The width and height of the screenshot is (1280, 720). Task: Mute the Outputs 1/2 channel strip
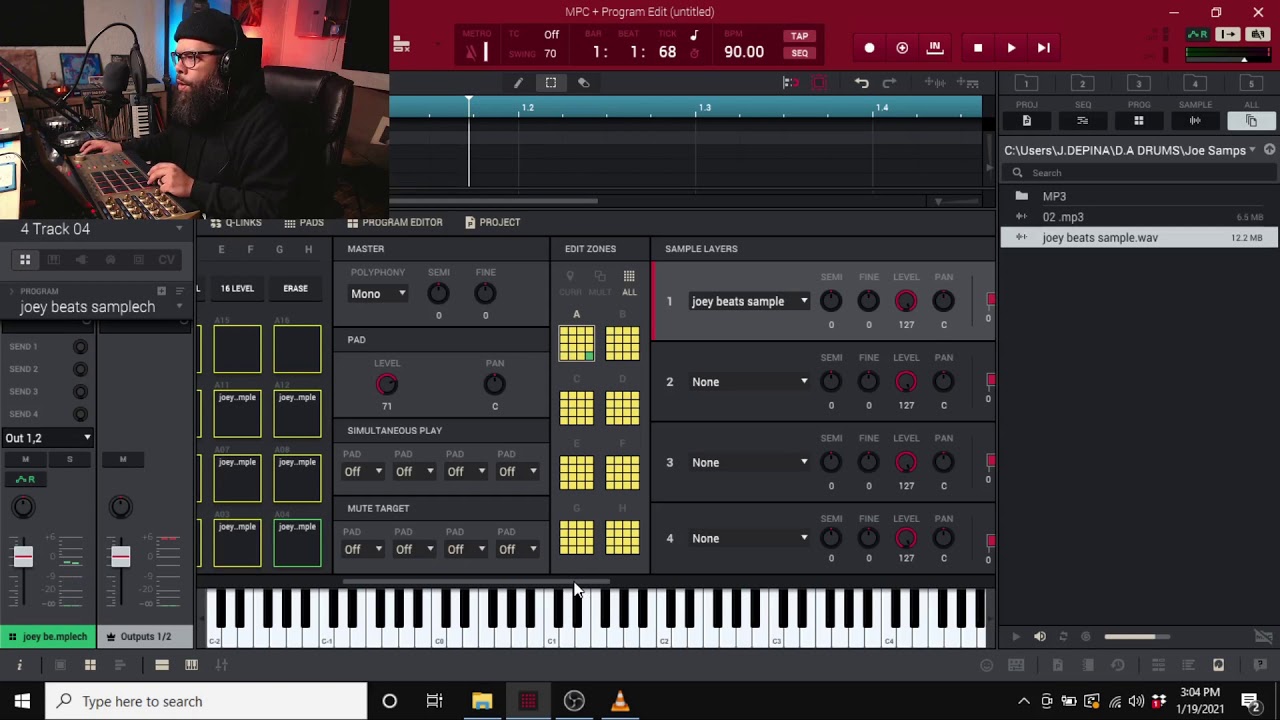[123, 459]
